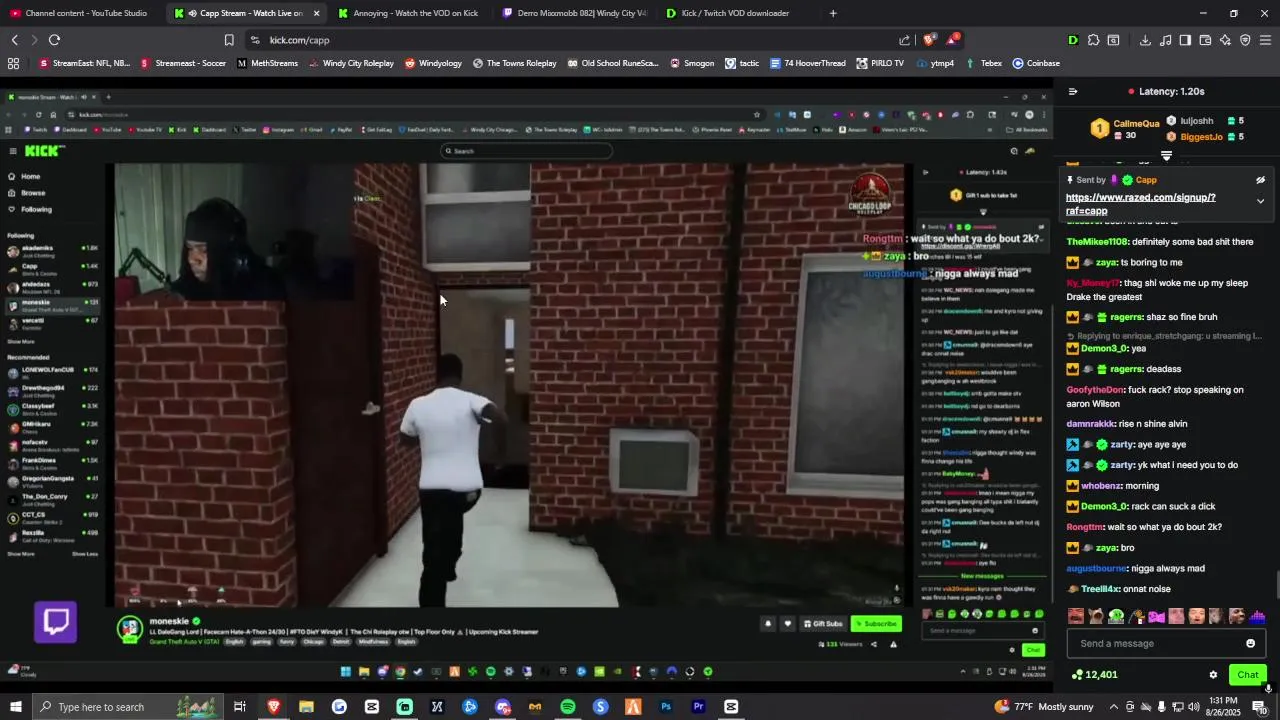Open the Brave VPN shield icon
The image size is (1280, 720).
(x=1245, y=40)
